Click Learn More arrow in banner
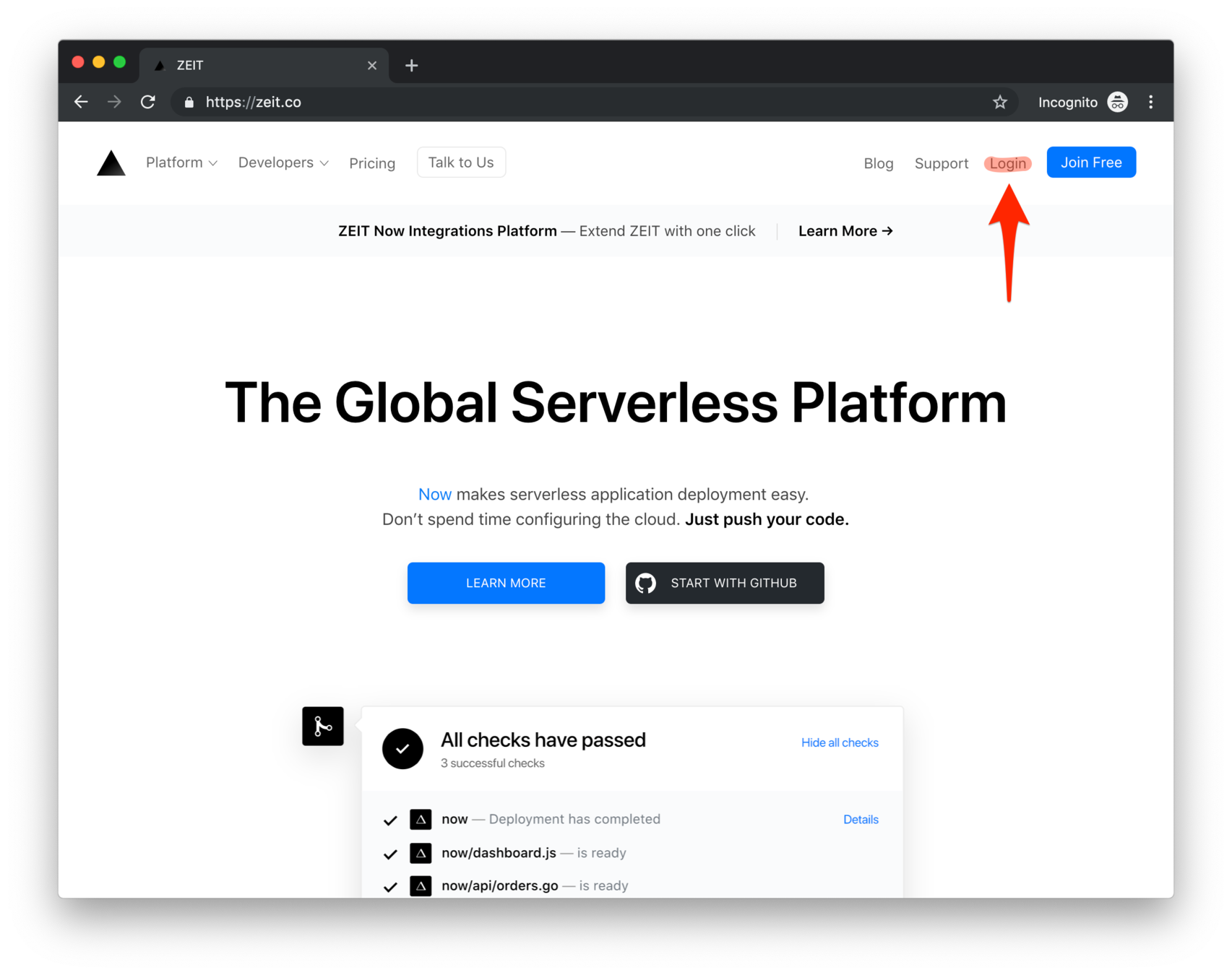The width and height of the screenshot is (1232, 975). tap(845, 231)
